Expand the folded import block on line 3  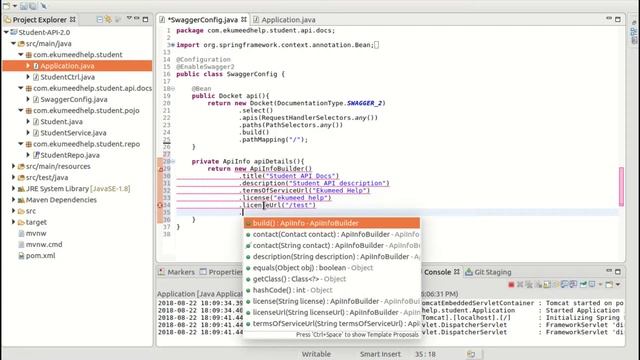coord(173,45)
